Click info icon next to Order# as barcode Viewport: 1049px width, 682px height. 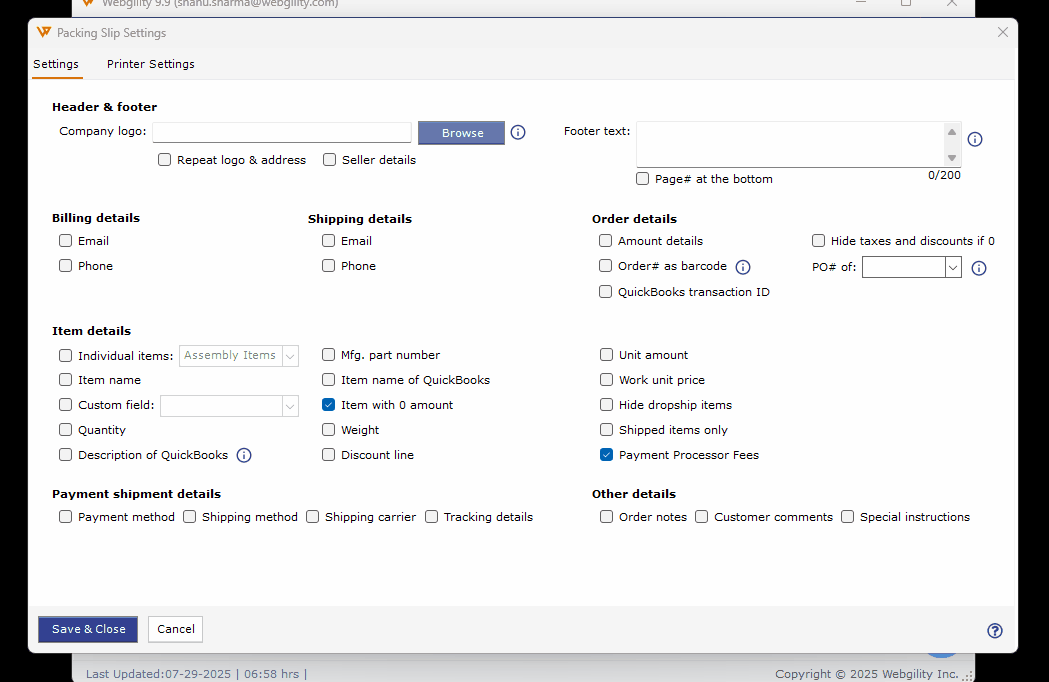pos(743,267)
